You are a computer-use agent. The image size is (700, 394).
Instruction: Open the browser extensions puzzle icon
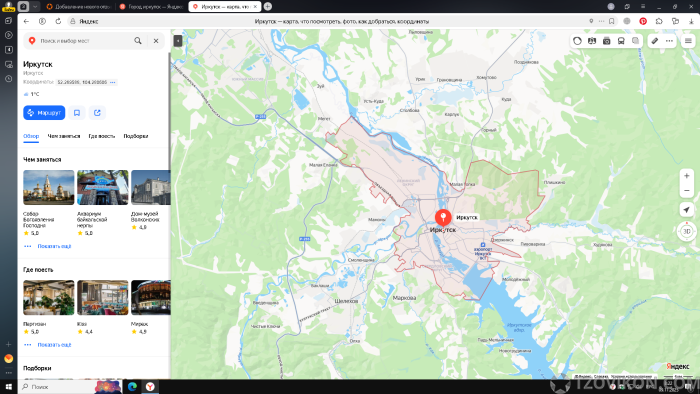pyautogui.click(x=659, y=21)
